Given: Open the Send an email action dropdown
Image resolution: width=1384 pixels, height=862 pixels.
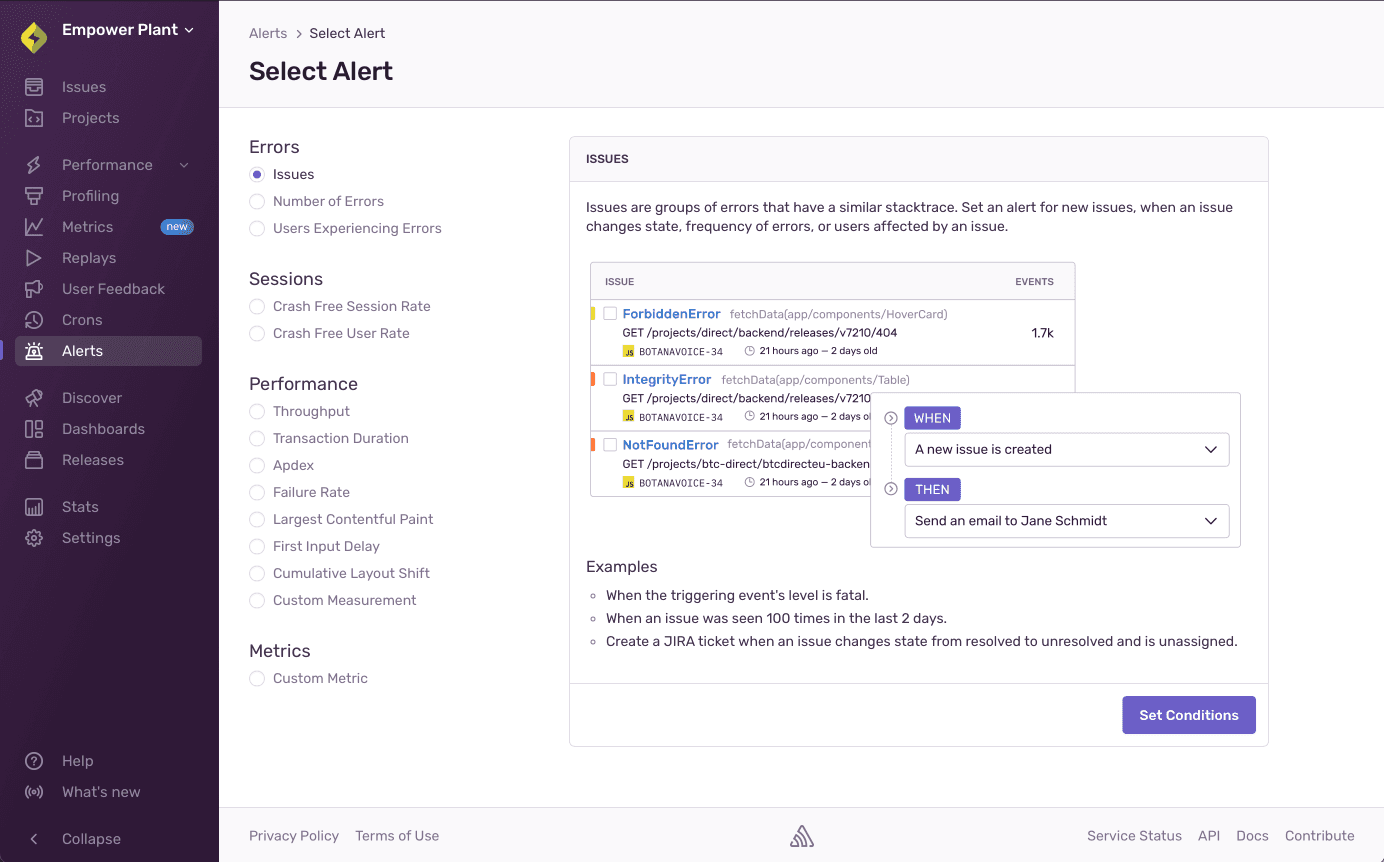Looking at the screenshot, I should pyautogui.click(x=1066, y=521).
